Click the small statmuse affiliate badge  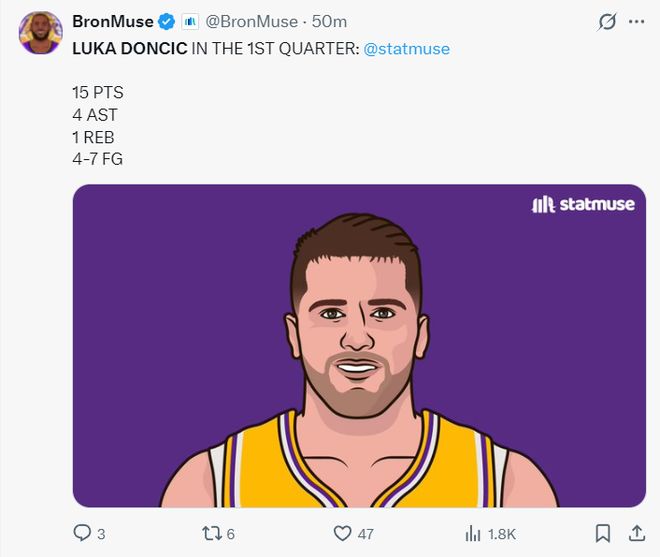pos(189,22)
